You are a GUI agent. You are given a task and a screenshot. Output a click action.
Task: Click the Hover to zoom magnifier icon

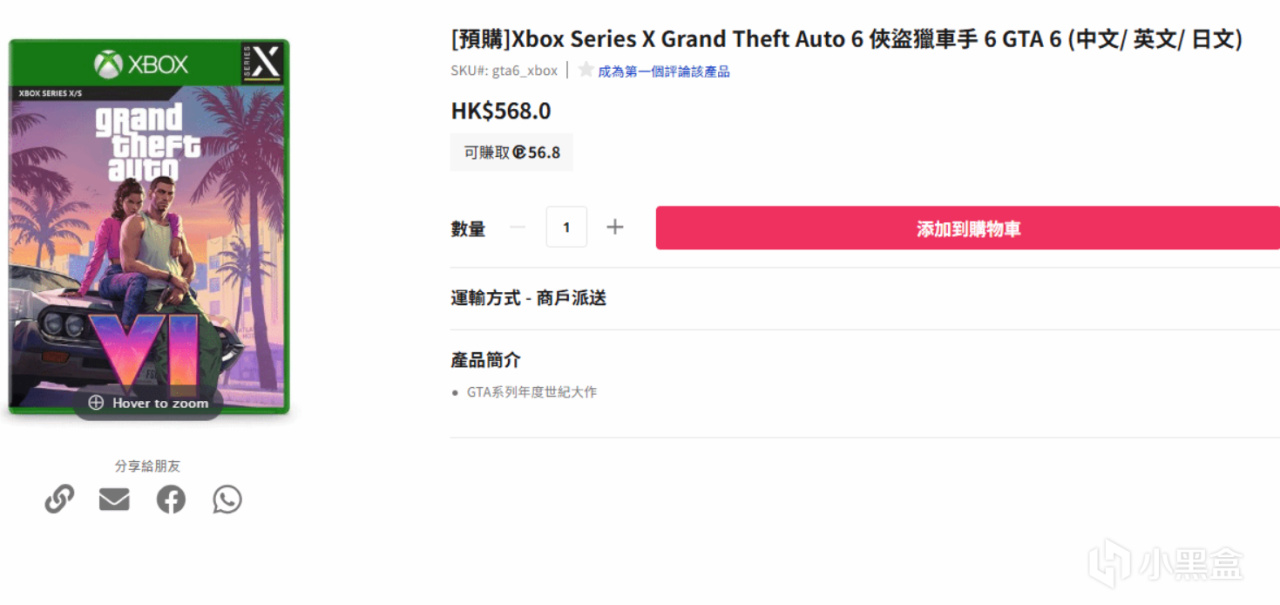pos(96,403)
